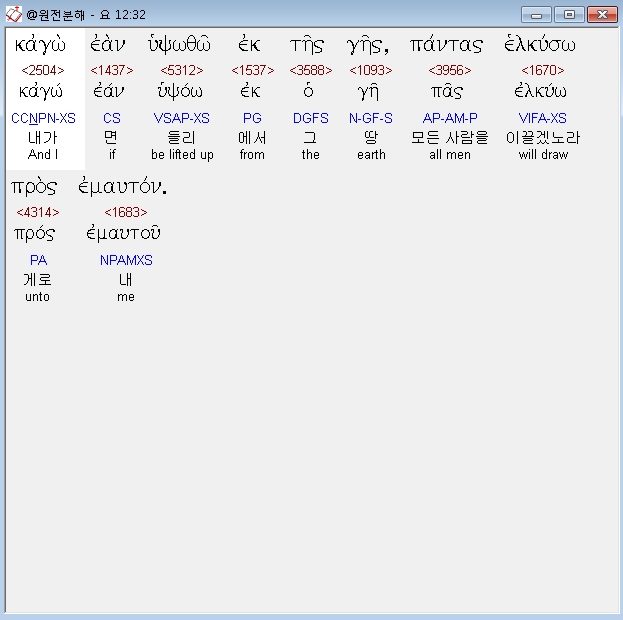Select the Greek word ἐὰν in verse

point(107,44)
